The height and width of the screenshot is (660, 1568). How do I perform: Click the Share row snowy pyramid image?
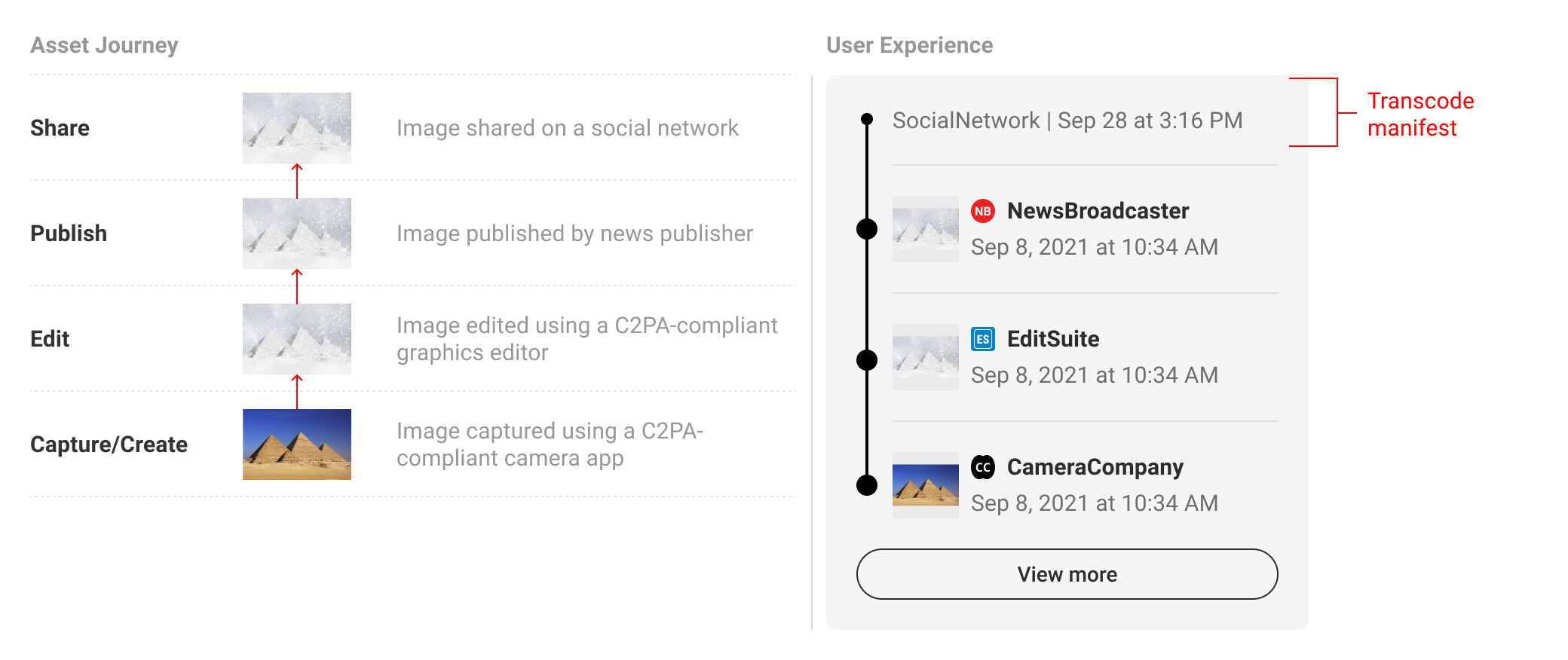297,128
